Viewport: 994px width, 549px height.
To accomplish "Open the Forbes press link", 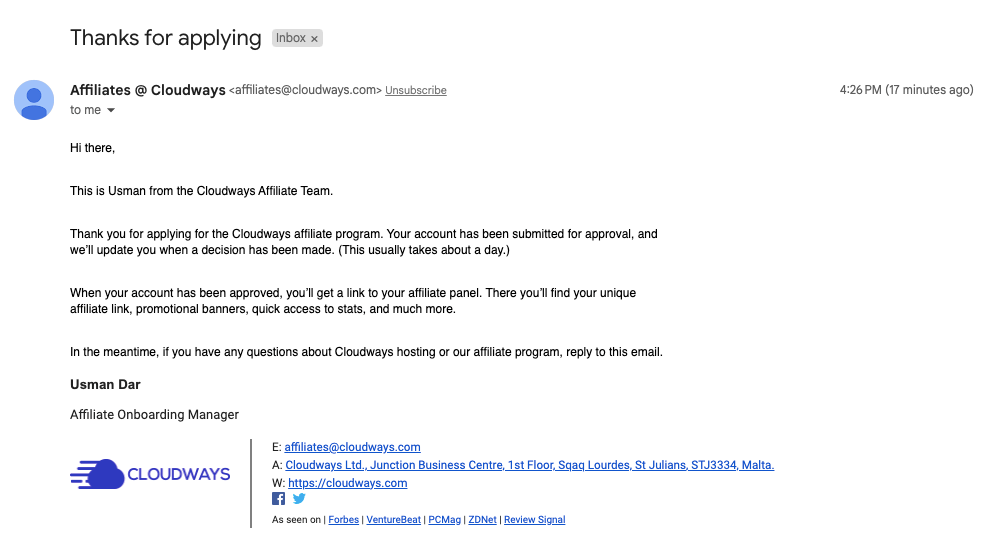I will click(x=344, y=520).
